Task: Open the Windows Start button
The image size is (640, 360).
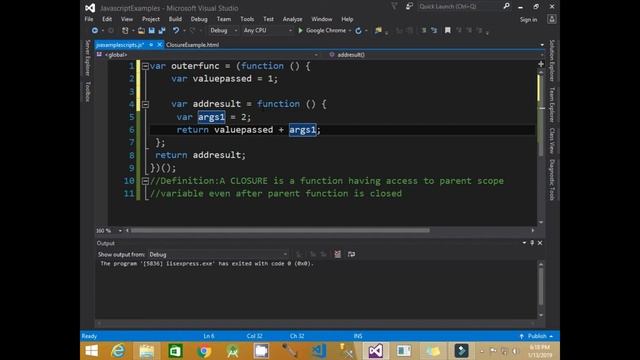Action: pyautogui.click(x=92, y=351)
